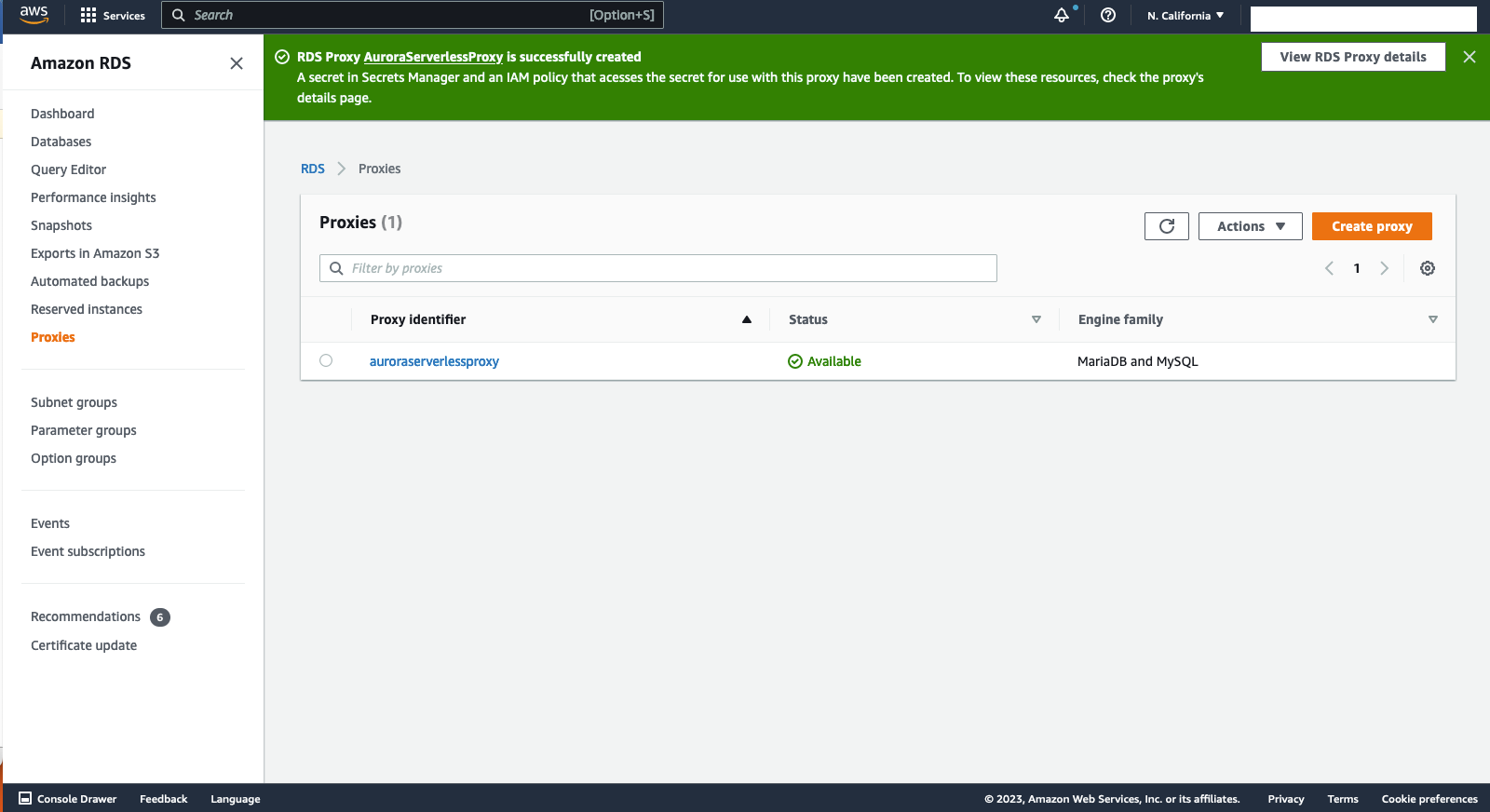The width and height of the screenshot is (1490, 812).
Task: Open the auroraserverlessproxy link
Action: [x=434, y=361]
